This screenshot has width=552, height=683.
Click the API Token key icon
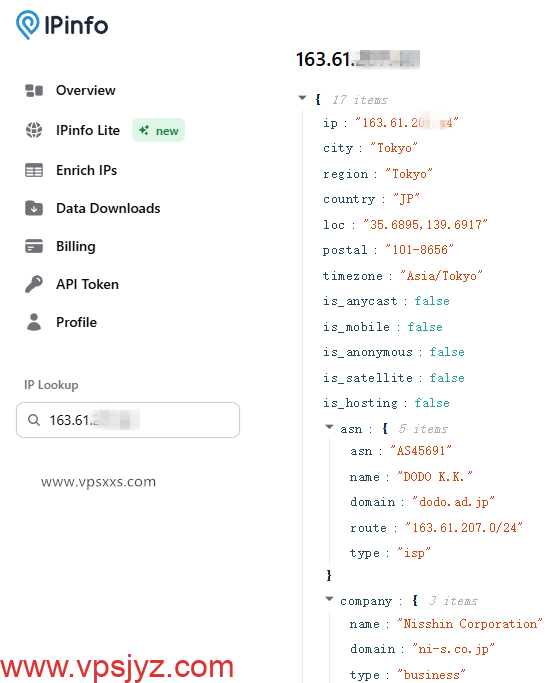click(x=34, y=284)
